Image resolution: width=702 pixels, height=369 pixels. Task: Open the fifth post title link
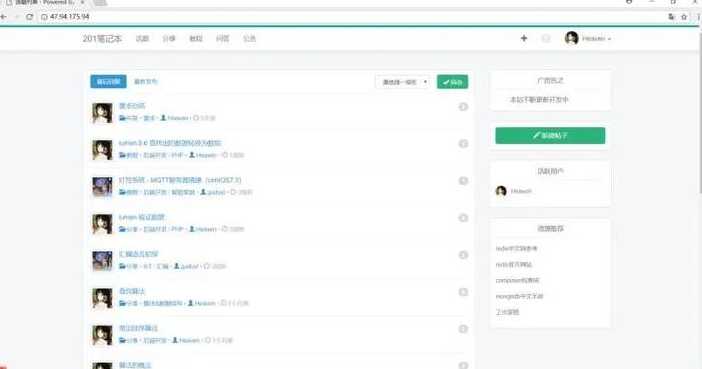pyautogui.click(x=138, y=254)
